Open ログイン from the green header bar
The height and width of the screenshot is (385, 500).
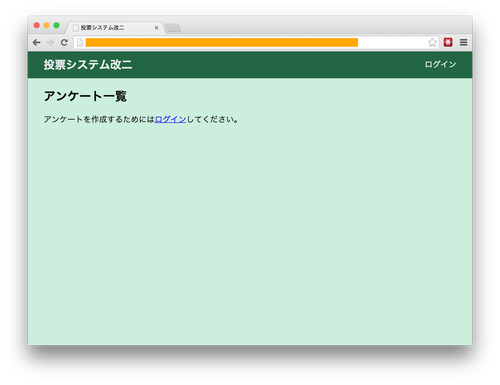[x=440, y=64]
